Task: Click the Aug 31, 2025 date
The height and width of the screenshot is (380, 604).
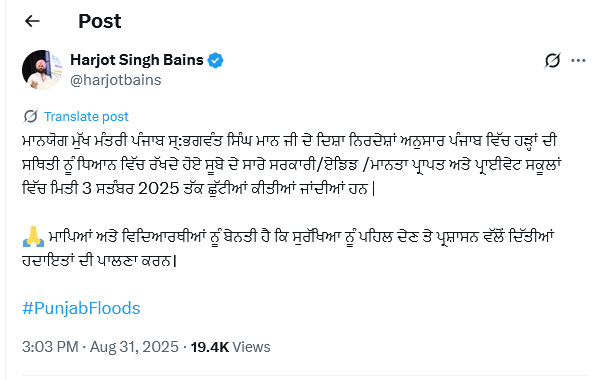Action: [x=134, y=347]
